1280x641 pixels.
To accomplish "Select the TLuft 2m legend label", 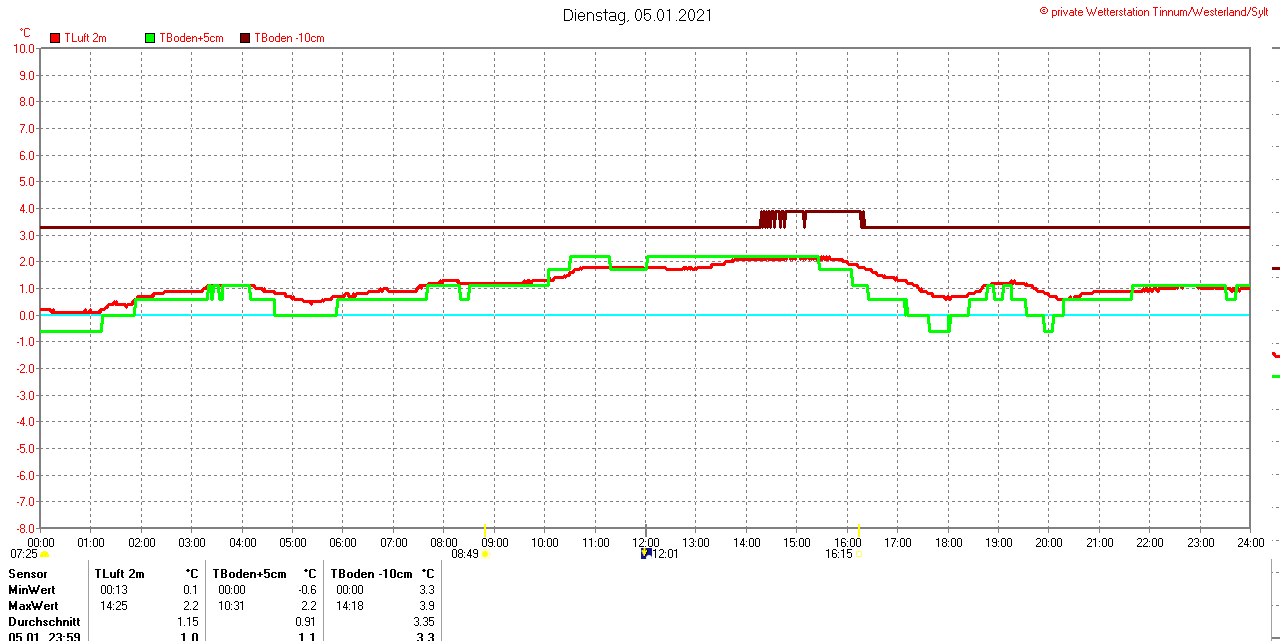I will click(x=85, y=38).
